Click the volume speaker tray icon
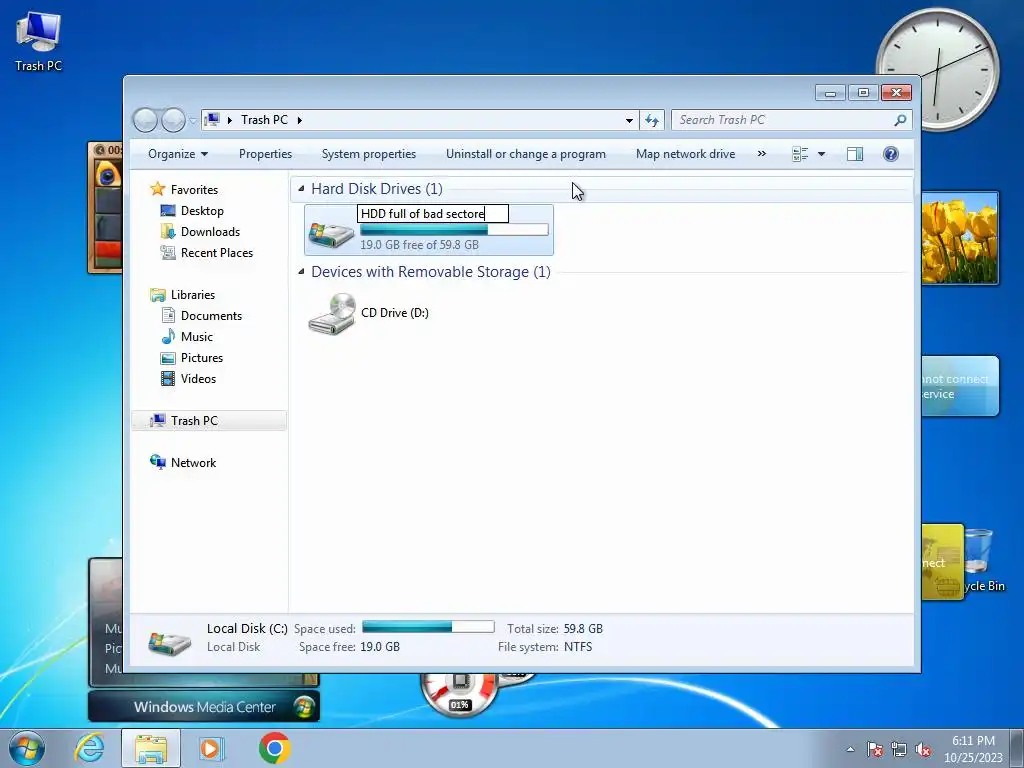1024x768 pixels. (923, 749)
